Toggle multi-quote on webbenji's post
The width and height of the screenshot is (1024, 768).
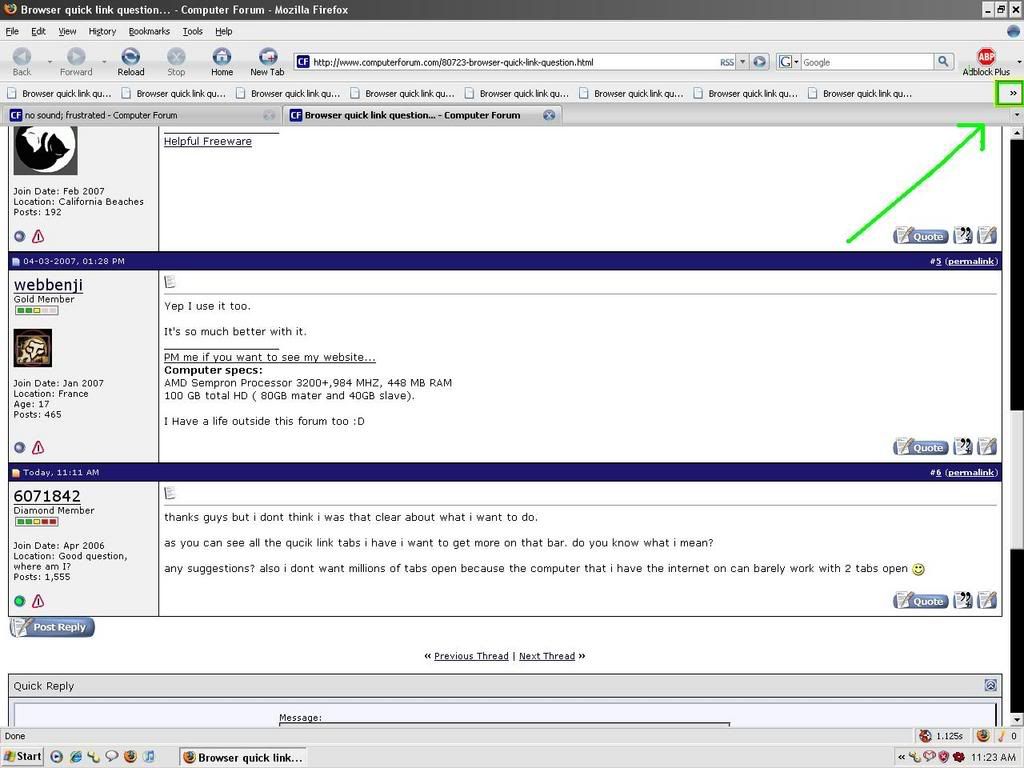(963, 447)
